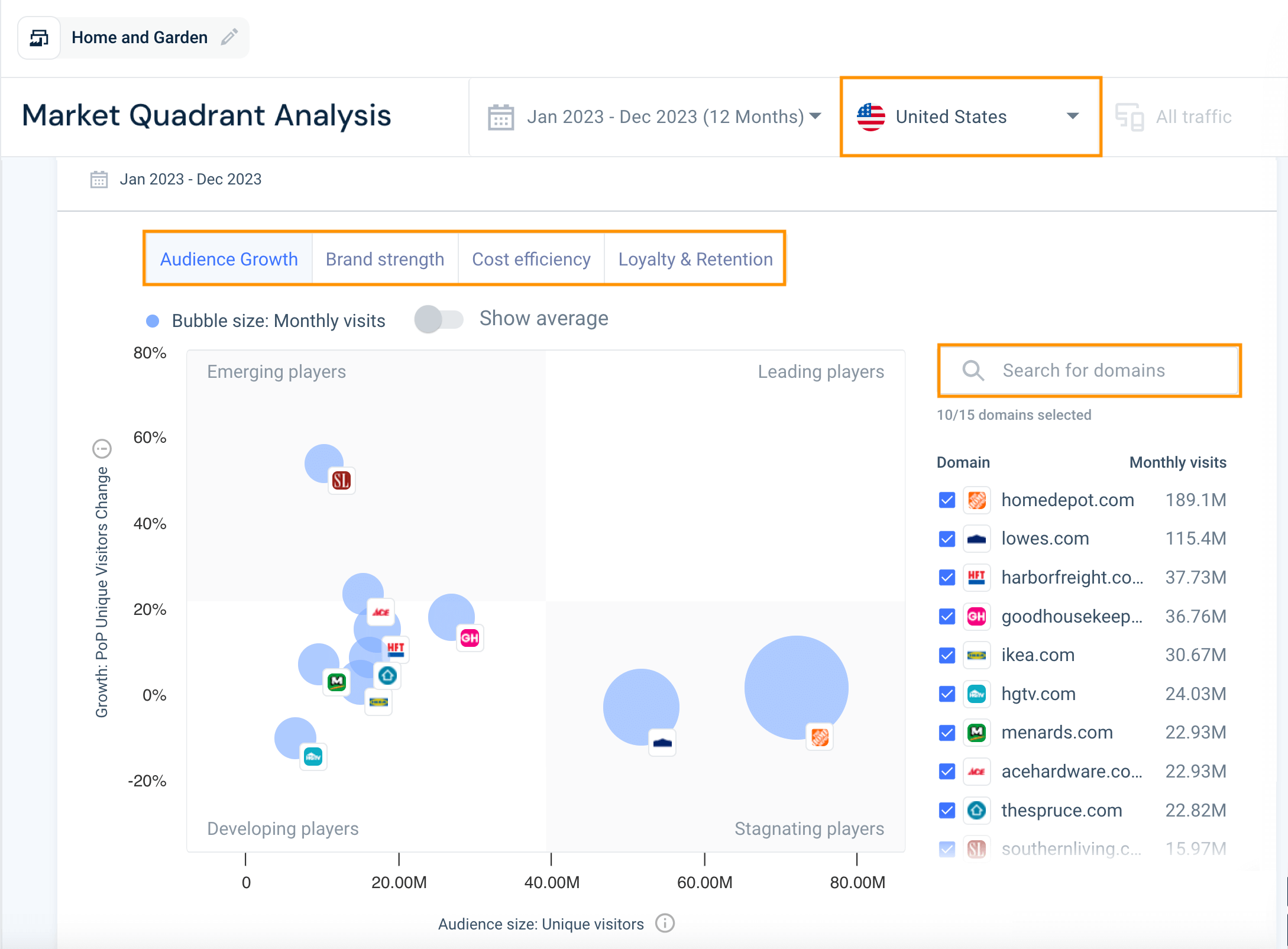1288x949 pixels.
Task: Enable the Show average toggle
Action: click(438, 319)
